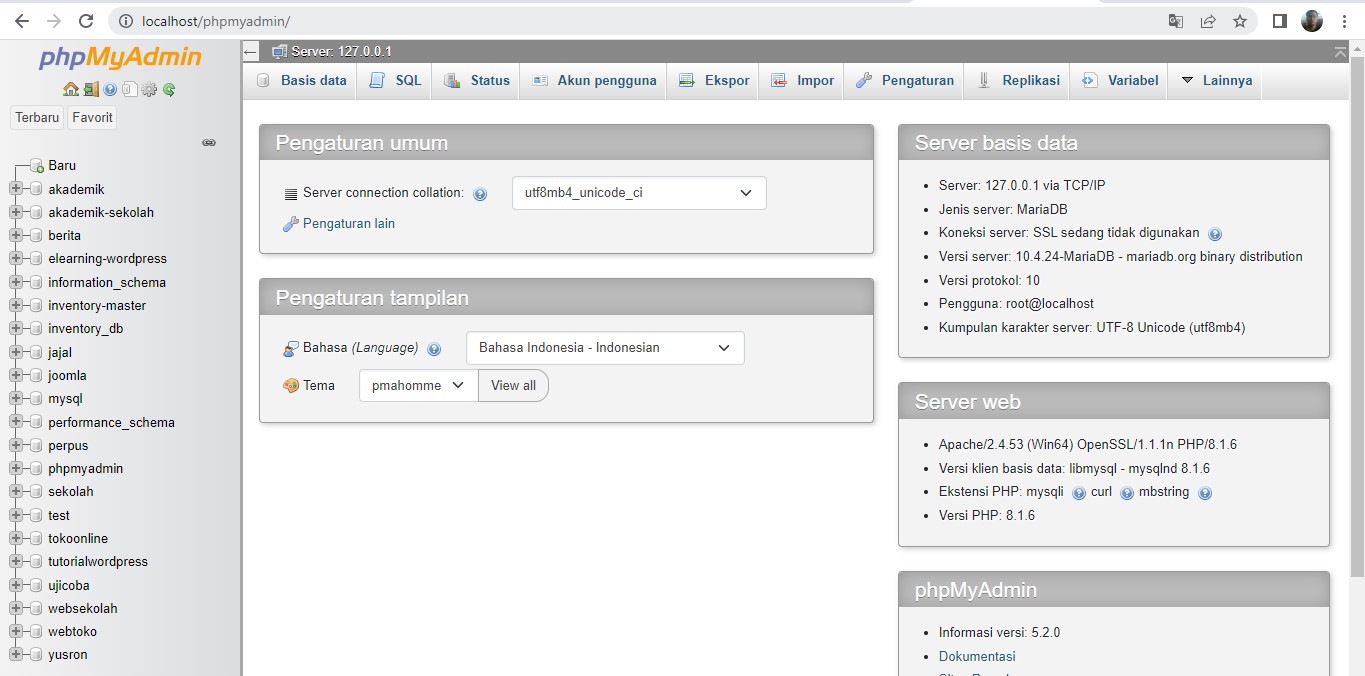Open the SQL documentation page icon
This screenshot has height=676, width=1365.
point(129,90)
